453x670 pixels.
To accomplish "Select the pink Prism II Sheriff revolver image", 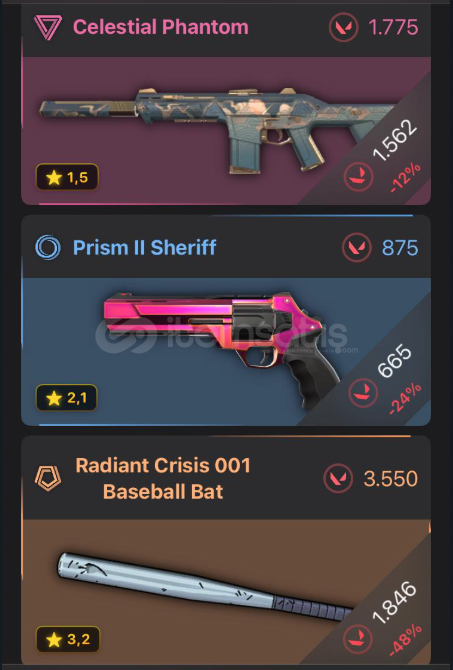I will coord(222,348).
